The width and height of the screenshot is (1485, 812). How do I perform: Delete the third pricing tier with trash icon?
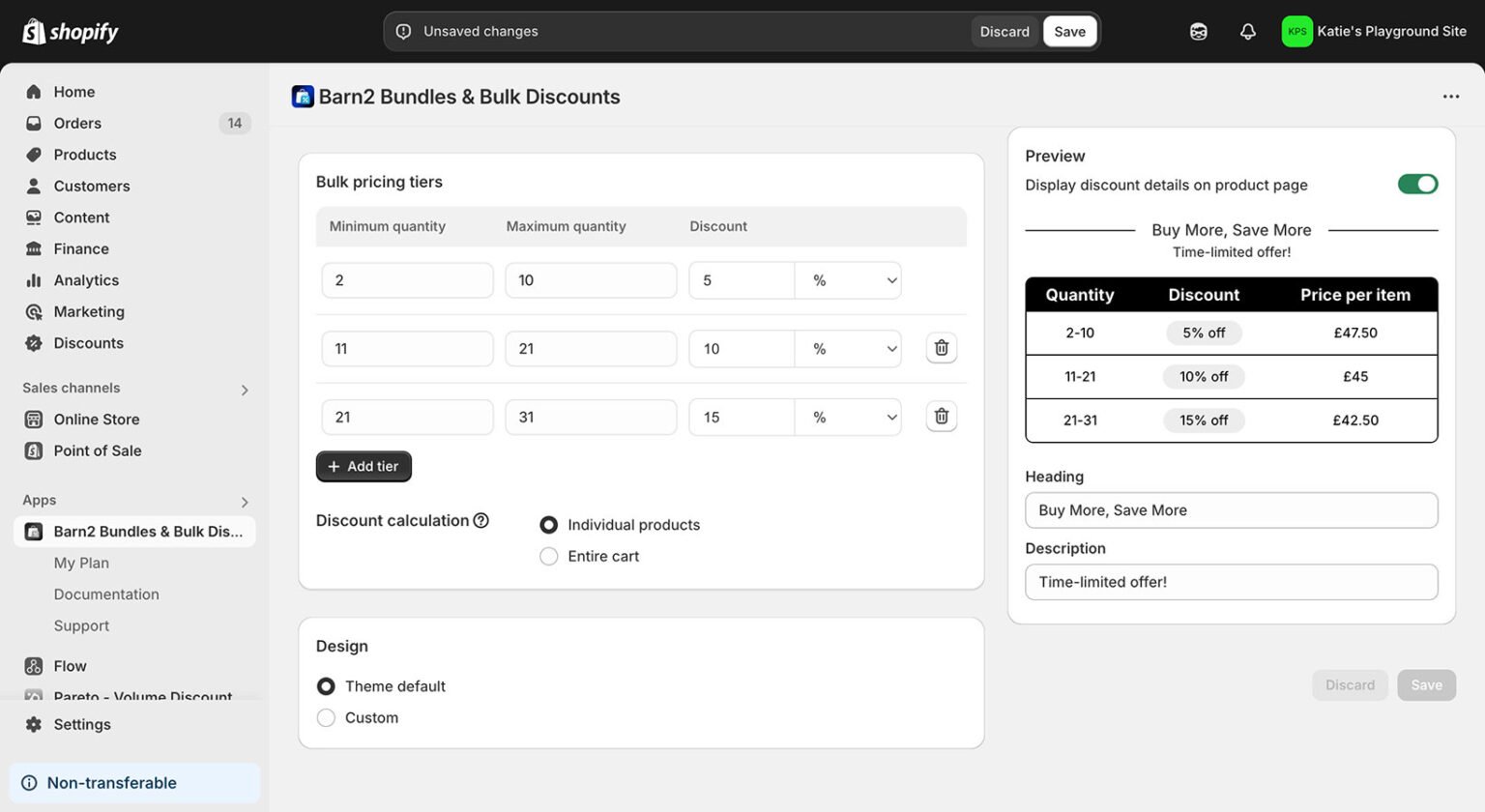tap(941, 416)
